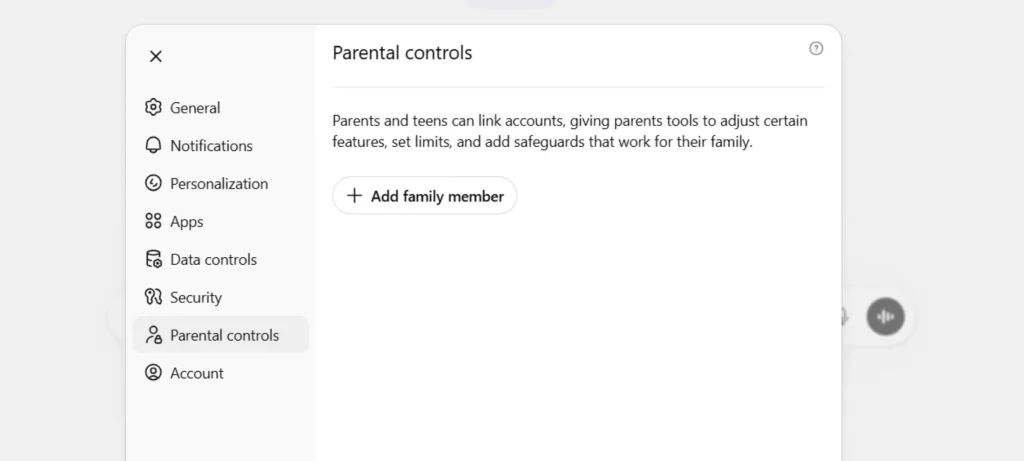The image size is (1024, 461).
Task: Open the help question mark icon
Action: [816, 48]
